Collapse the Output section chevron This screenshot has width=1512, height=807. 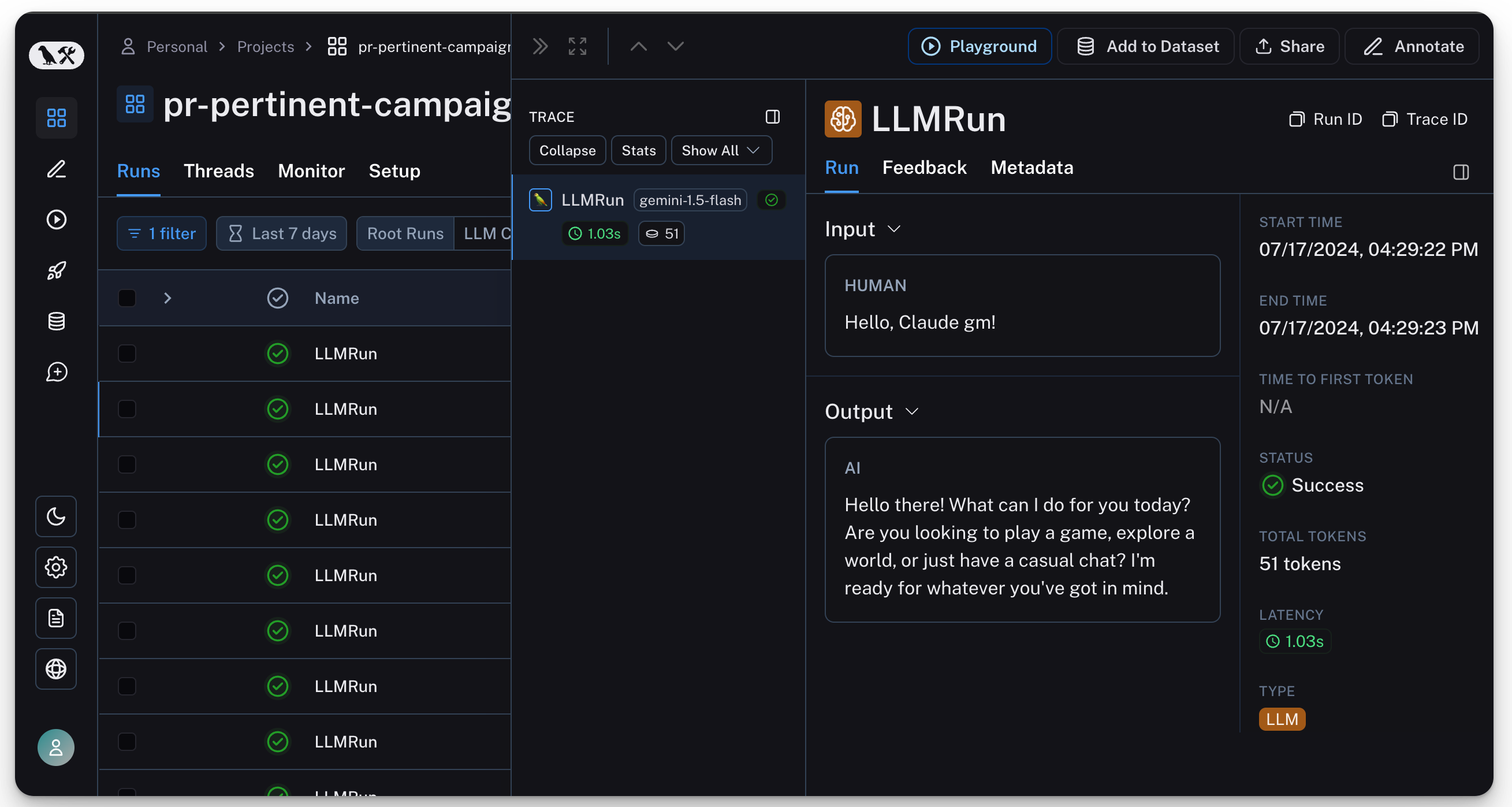click(x=911, y=411)
